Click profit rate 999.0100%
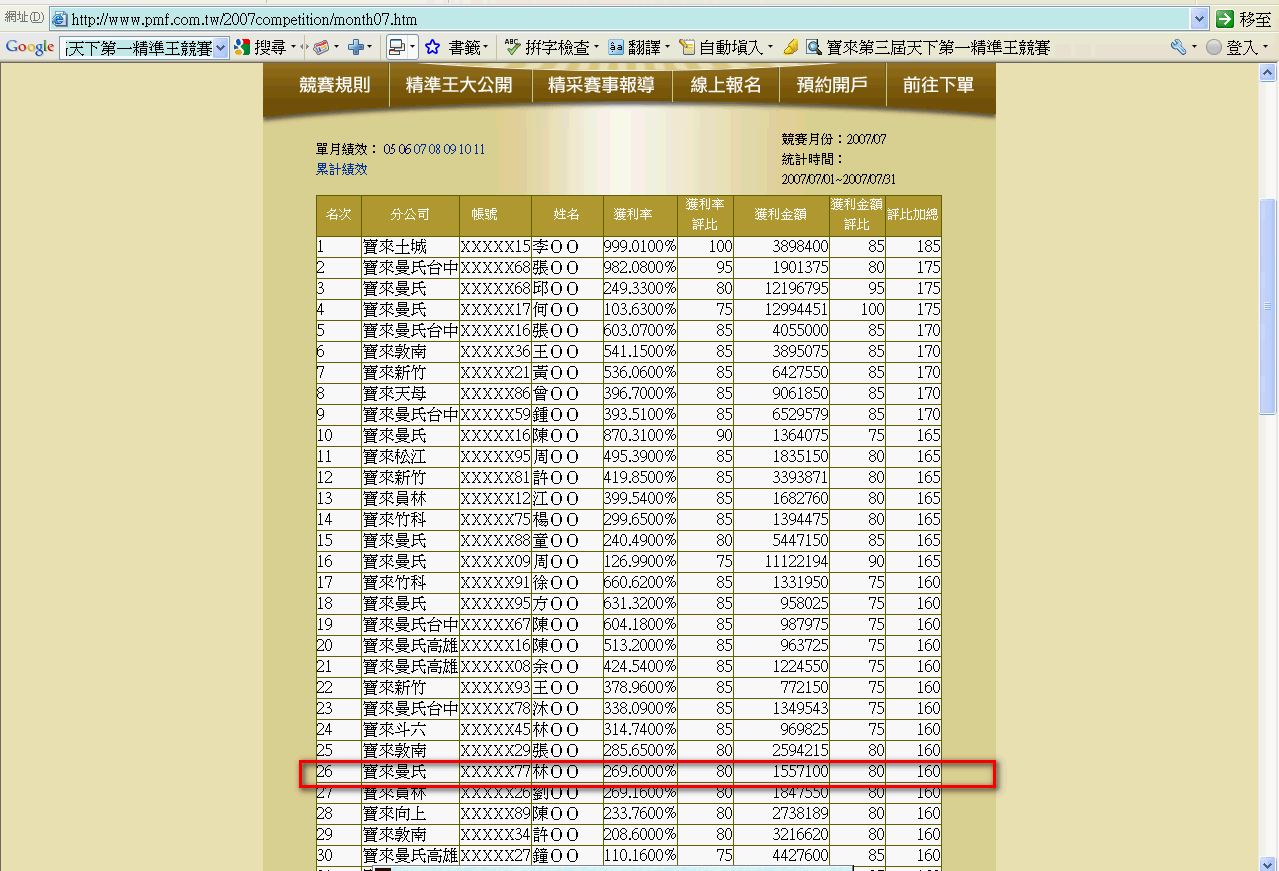1279x871 pixels. [640, 247]
